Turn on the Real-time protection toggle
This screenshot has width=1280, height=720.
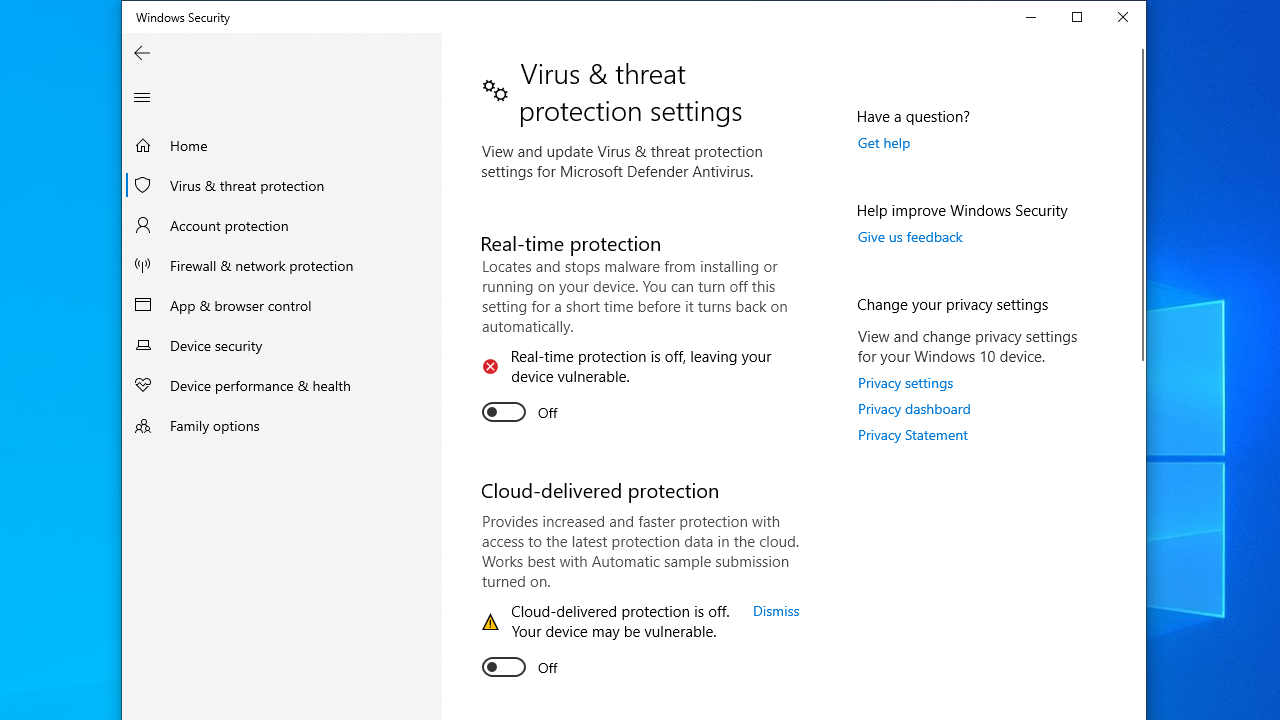pos(504,412)
